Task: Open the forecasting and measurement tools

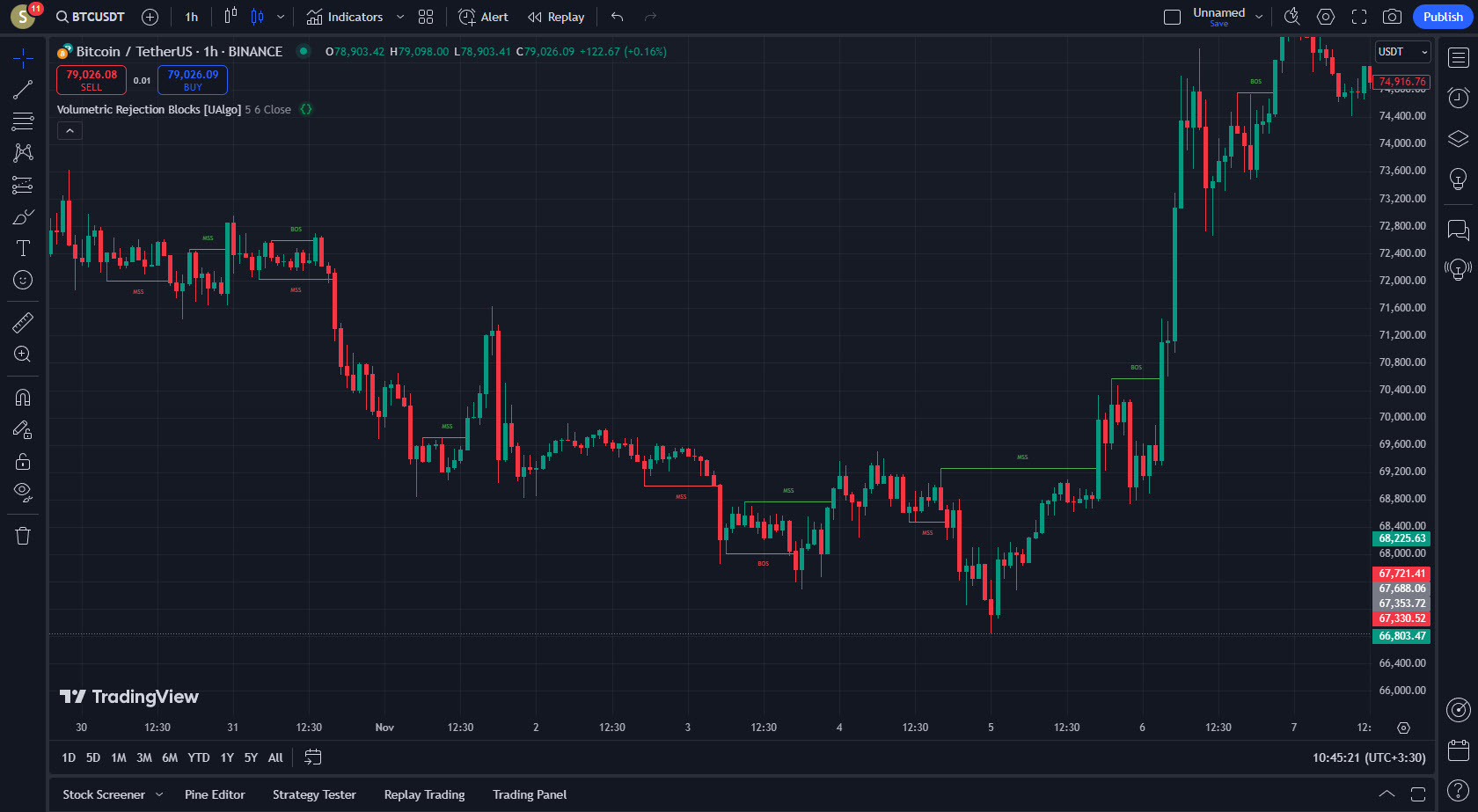Action: click(23, 185)
